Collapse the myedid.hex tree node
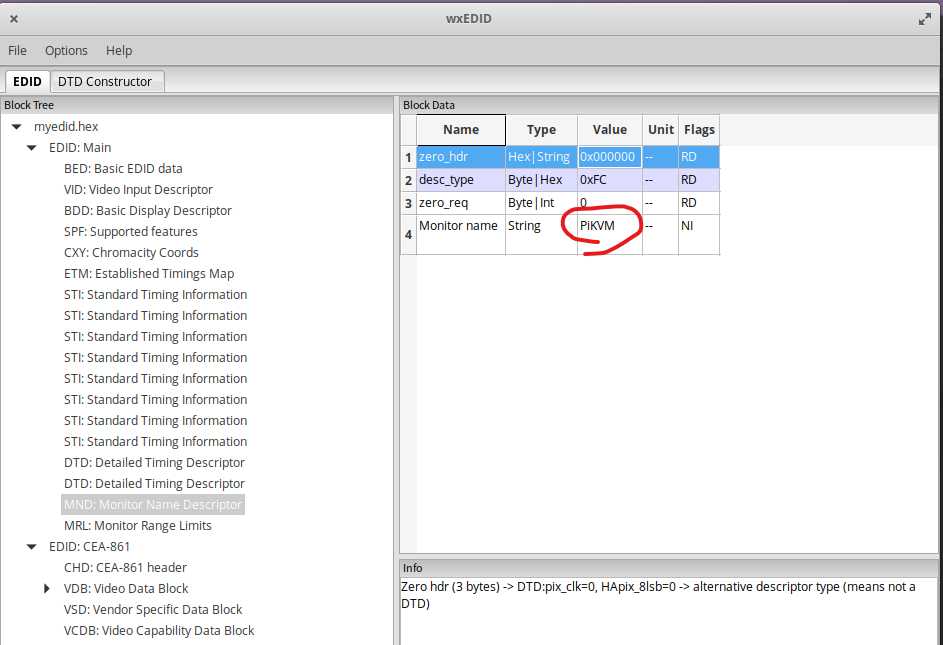Image resolution: width=943 pixels, height=645 pixels. click(x=17, y=126)
